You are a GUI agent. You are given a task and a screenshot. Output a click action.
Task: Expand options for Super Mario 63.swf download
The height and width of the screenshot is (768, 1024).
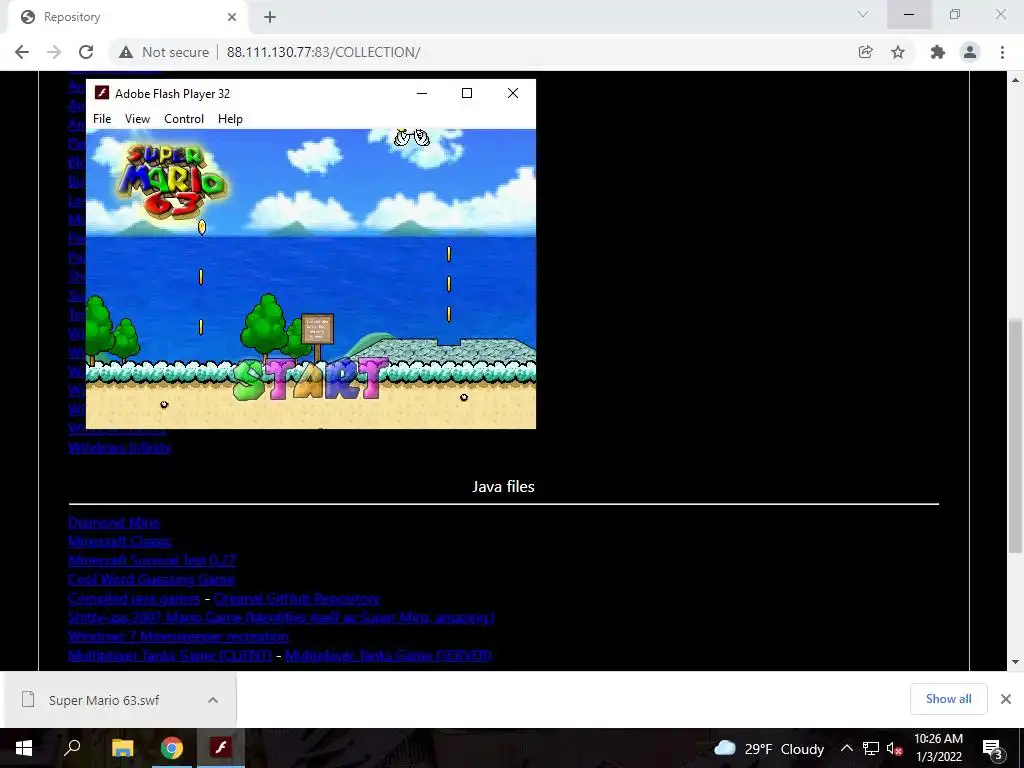pos(213,700)
